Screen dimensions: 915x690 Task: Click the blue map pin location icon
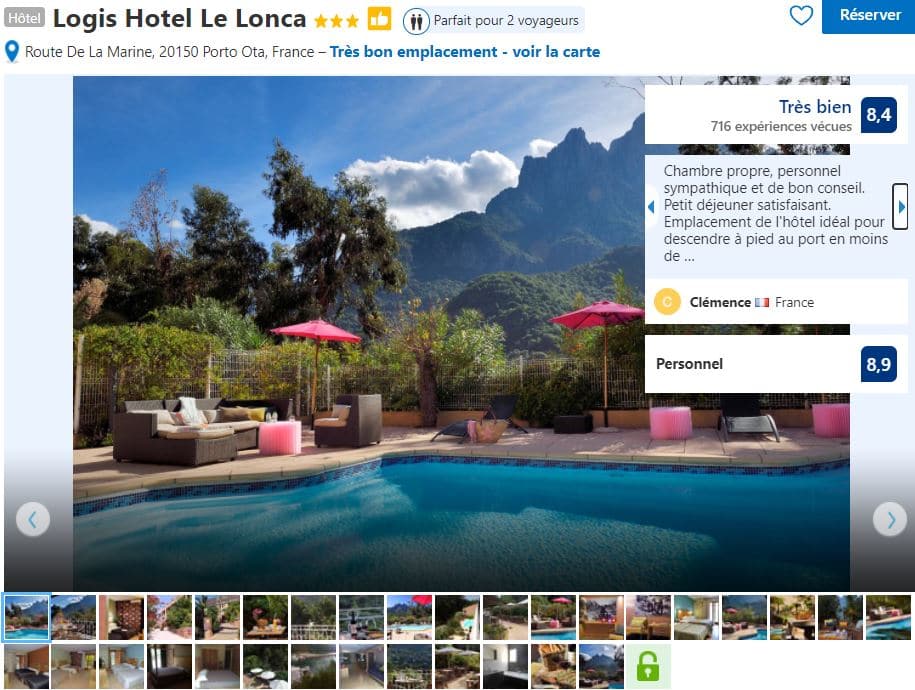pyautogui.click(x=12, y=51)
